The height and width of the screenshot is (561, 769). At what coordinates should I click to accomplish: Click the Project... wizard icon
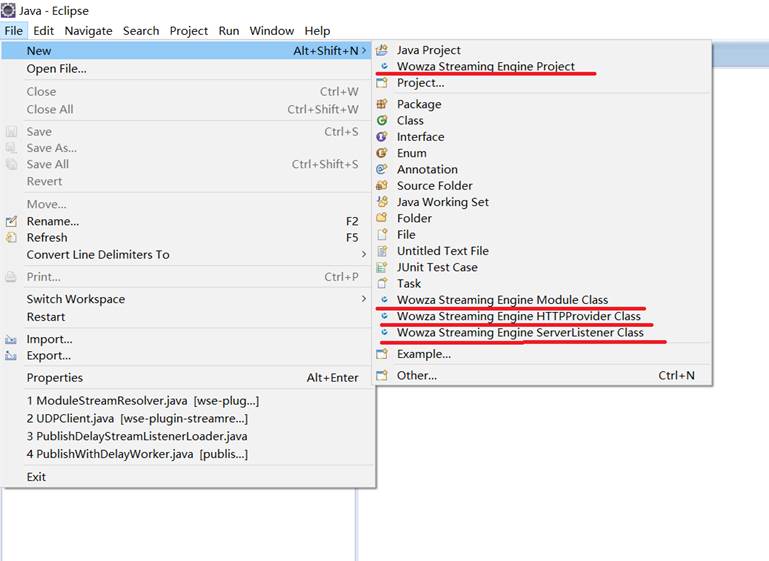click(382, 82)
